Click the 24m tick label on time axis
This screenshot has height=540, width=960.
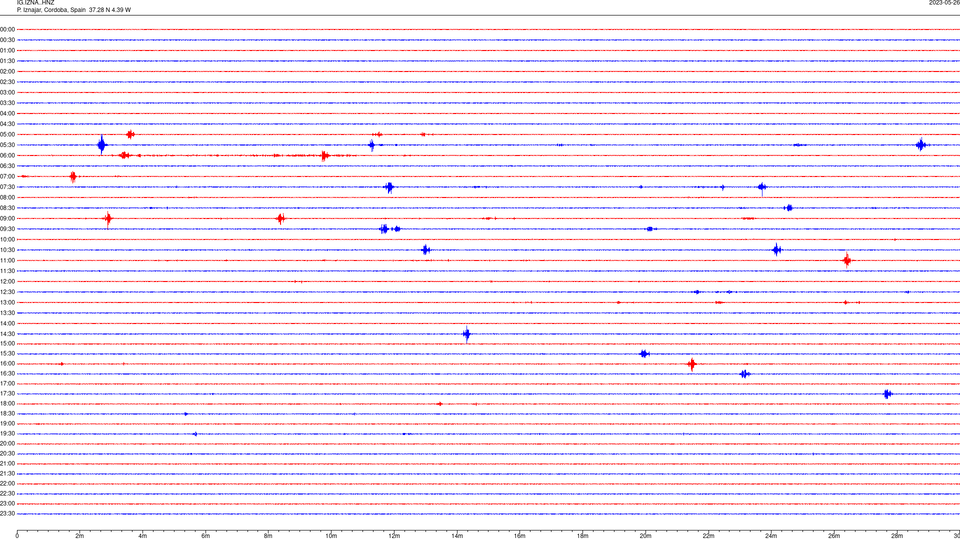click(x=771, y=536)
